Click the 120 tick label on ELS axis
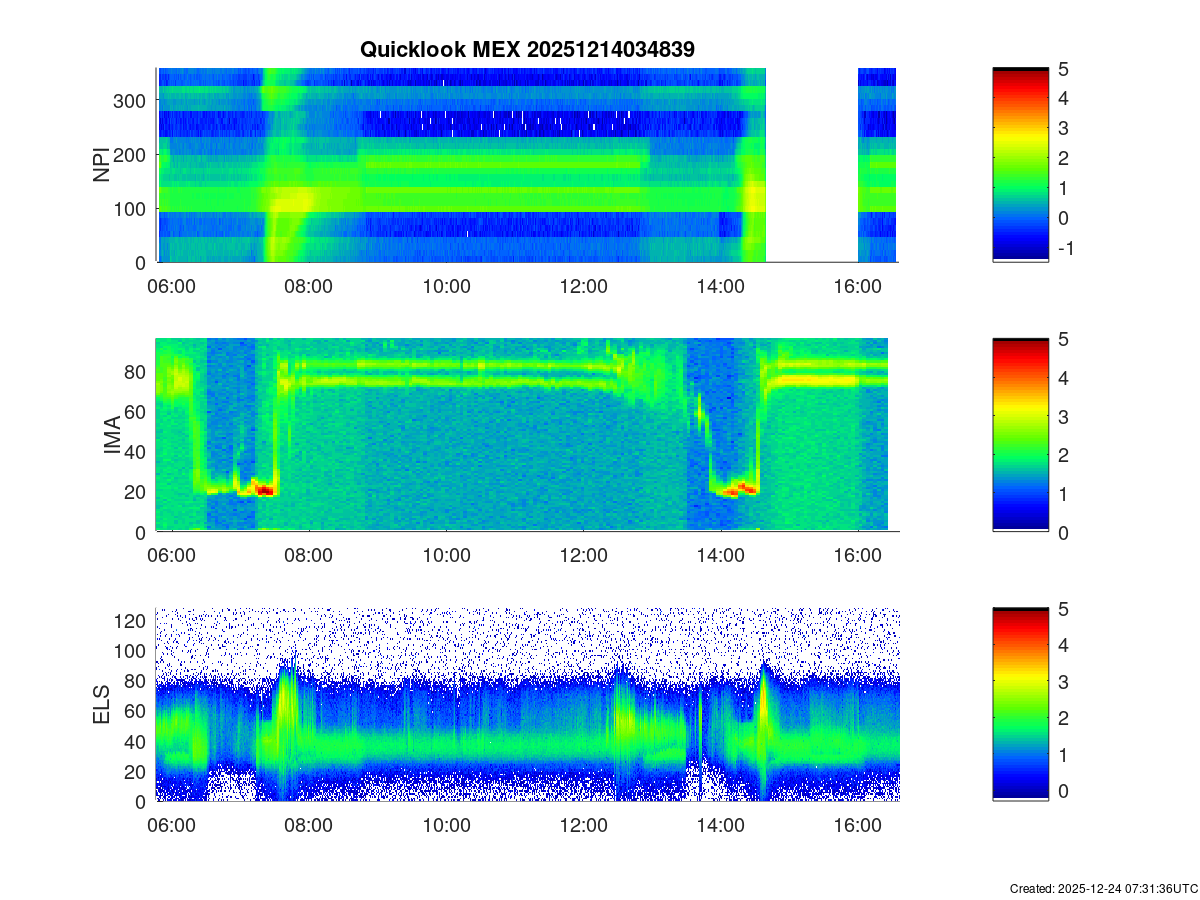1200x900 pixels. pyautogui.click(x=131, y=621)
